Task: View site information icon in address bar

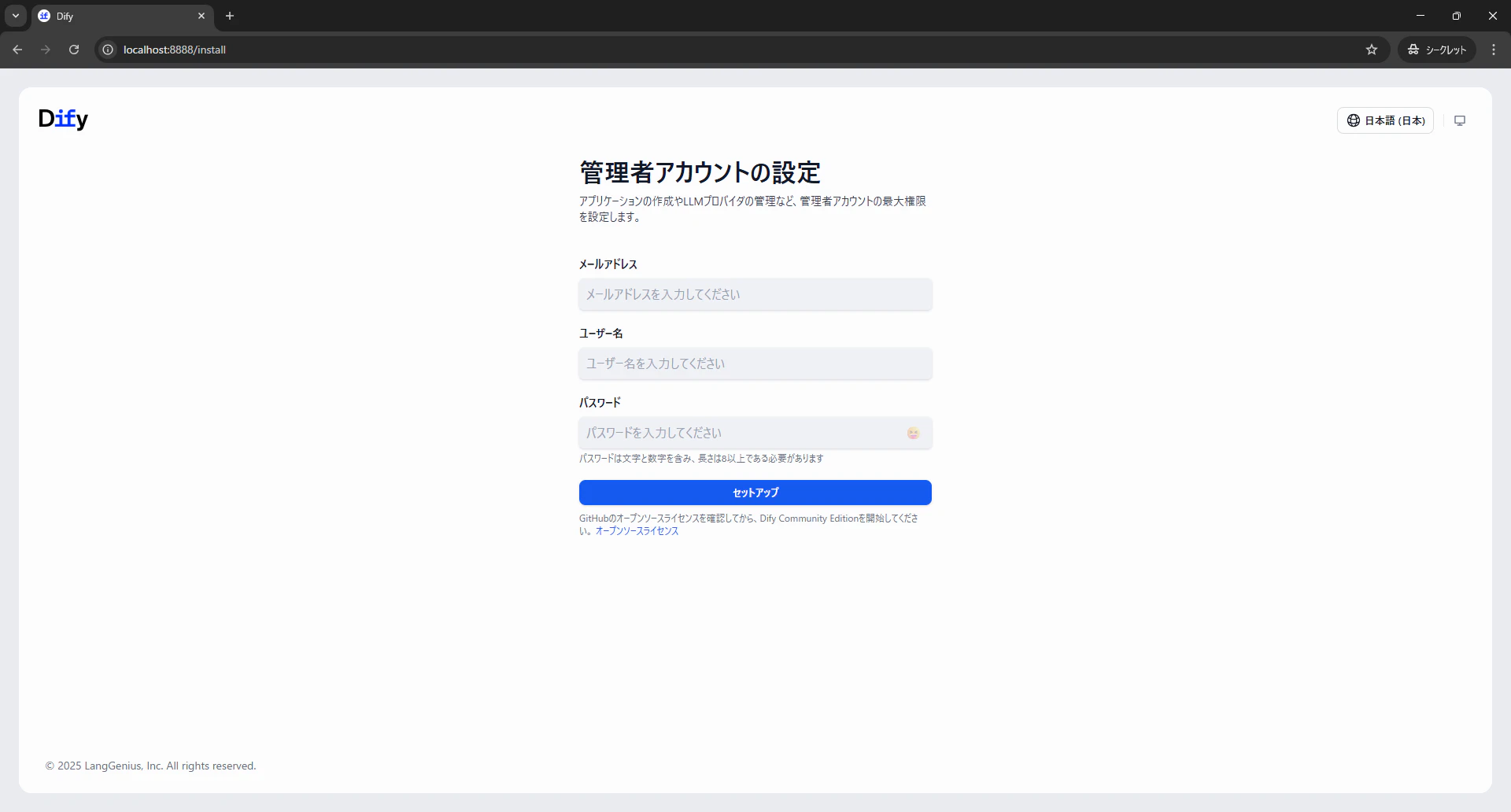Action: point(108,50)
